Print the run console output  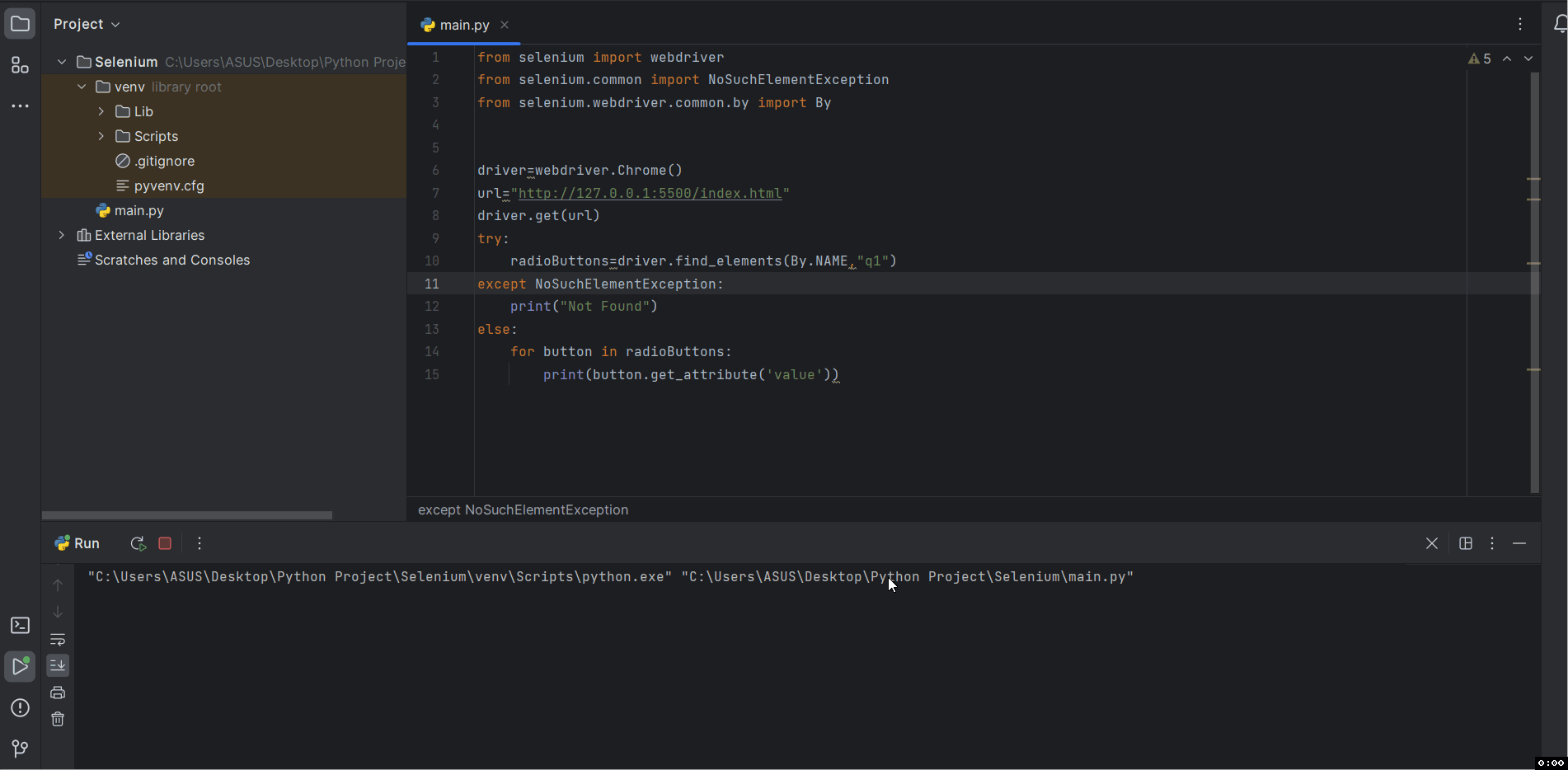(x=58, y=693)
